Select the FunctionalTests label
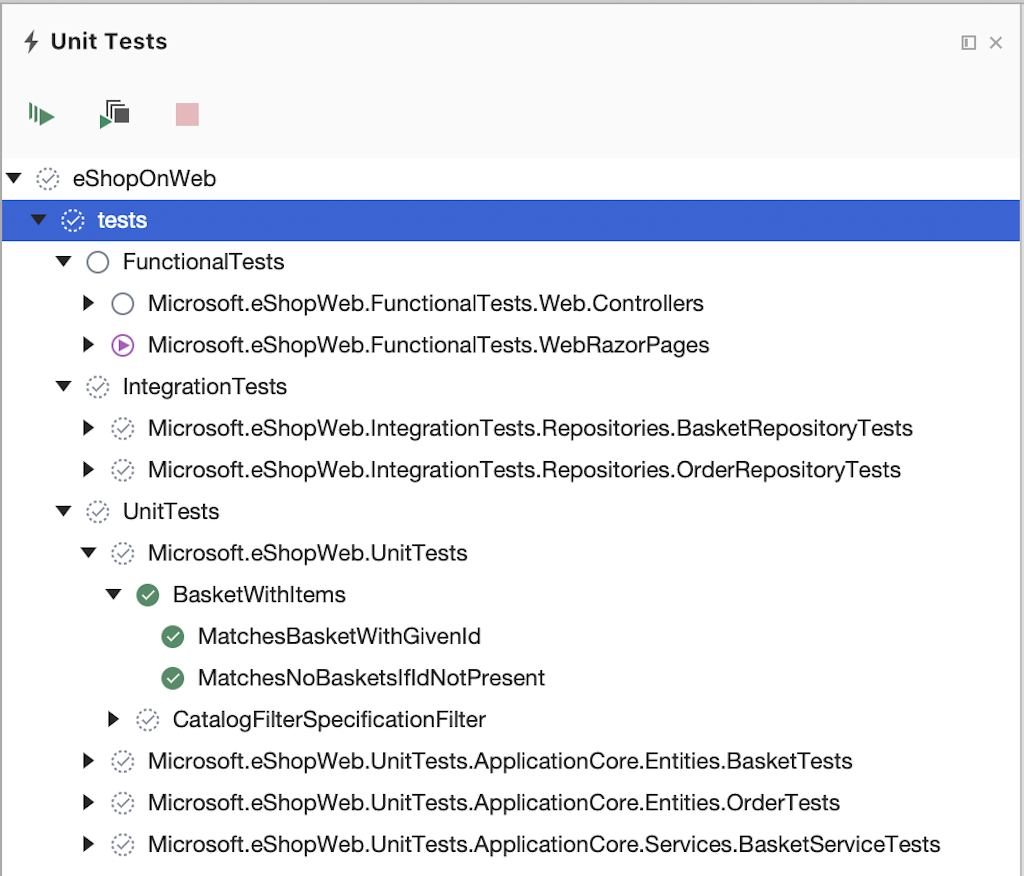The image size is (1024, 876). 204,262
